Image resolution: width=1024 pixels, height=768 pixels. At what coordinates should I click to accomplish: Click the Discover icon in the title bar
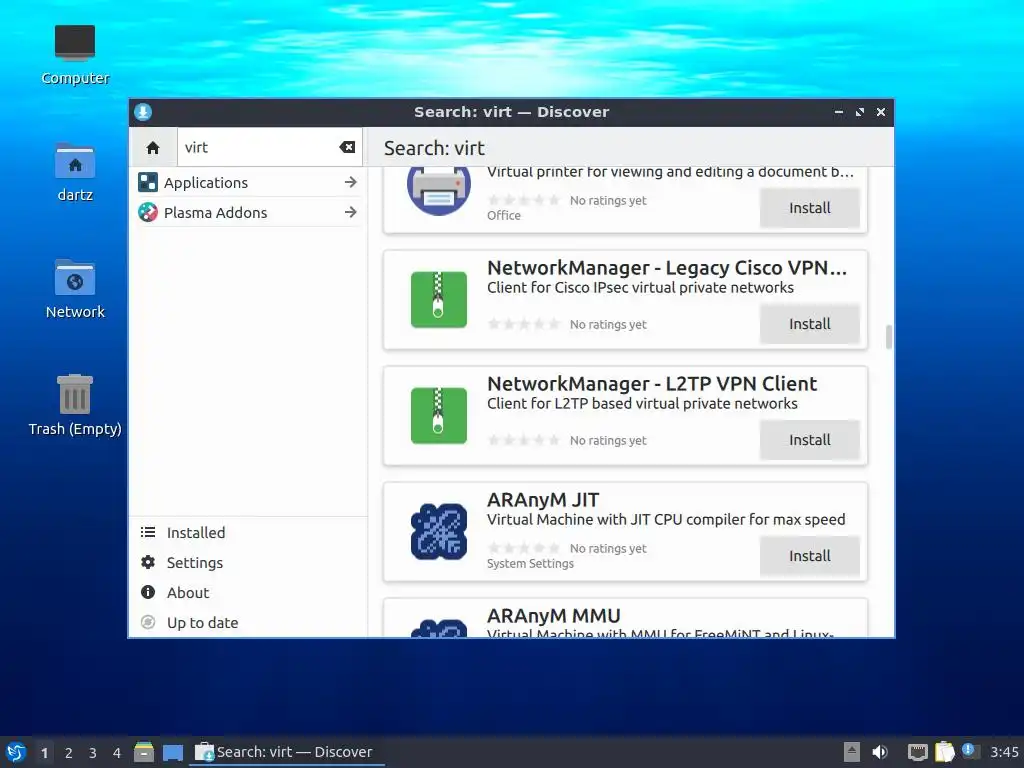coord(143,112)
